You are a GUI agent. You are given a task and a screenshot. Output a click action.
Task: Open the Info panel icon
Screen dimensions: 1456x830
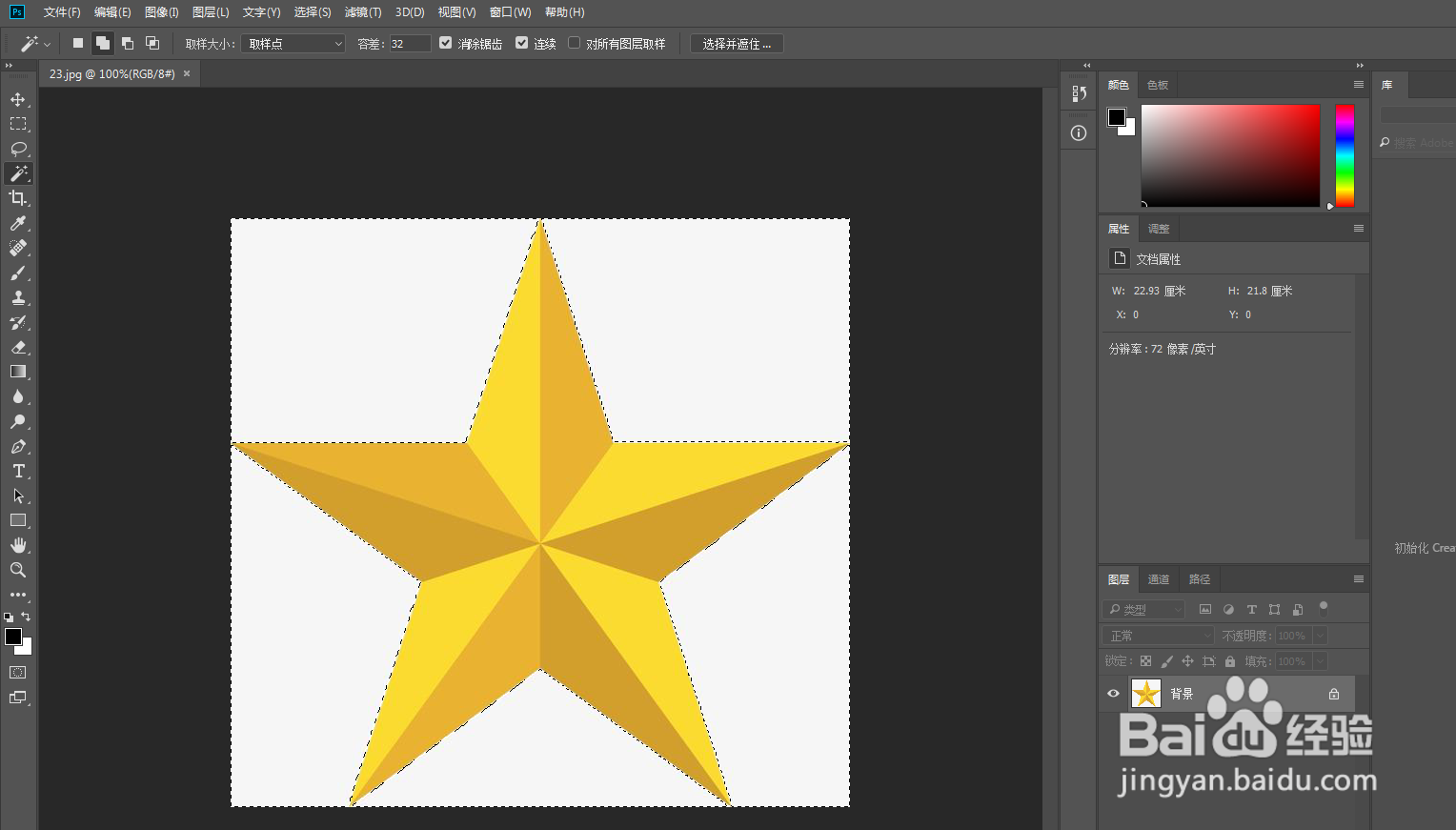[1079, 133]
